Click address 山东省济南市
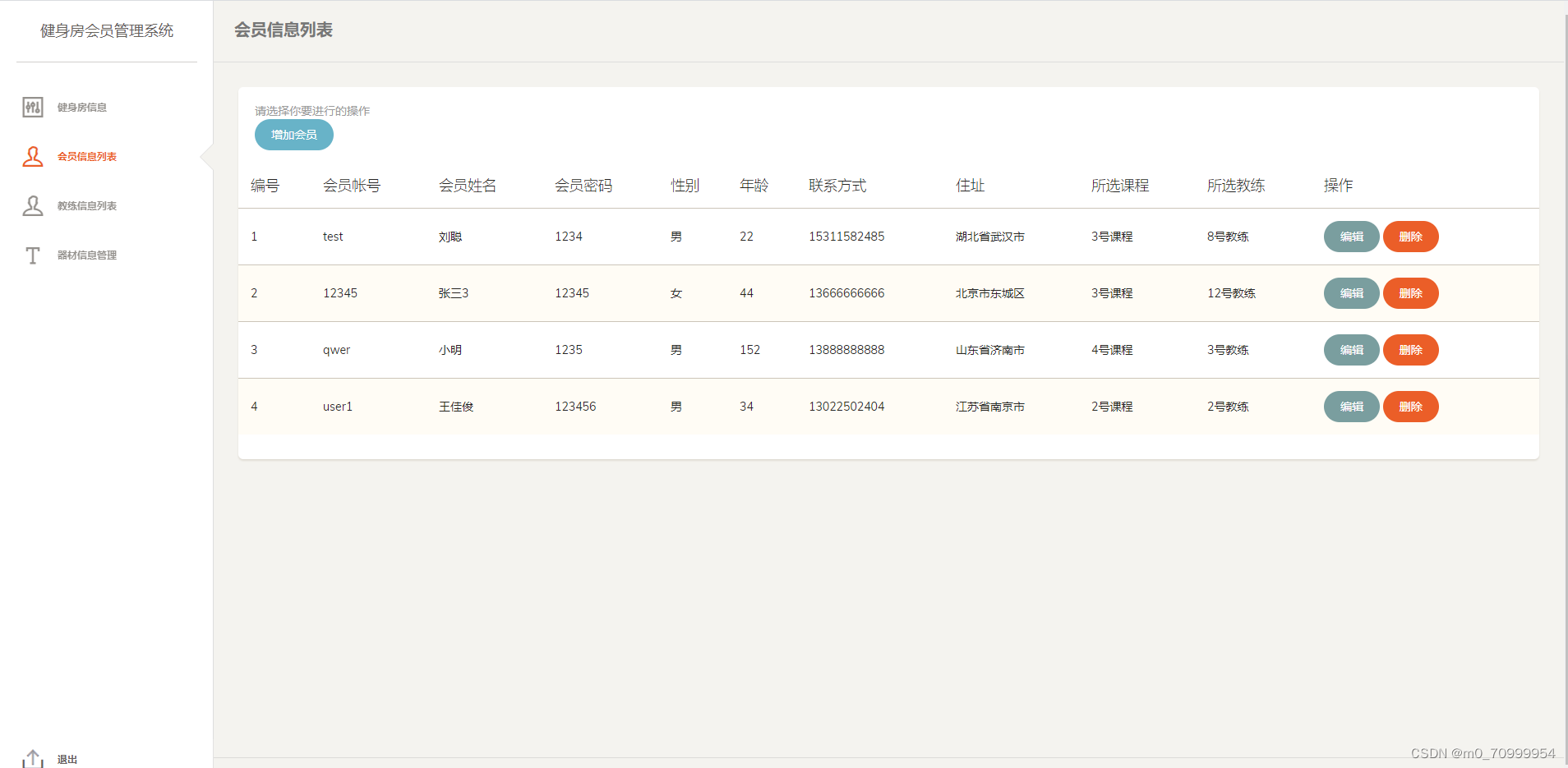The image size is (1568, 768). [990, 350]
